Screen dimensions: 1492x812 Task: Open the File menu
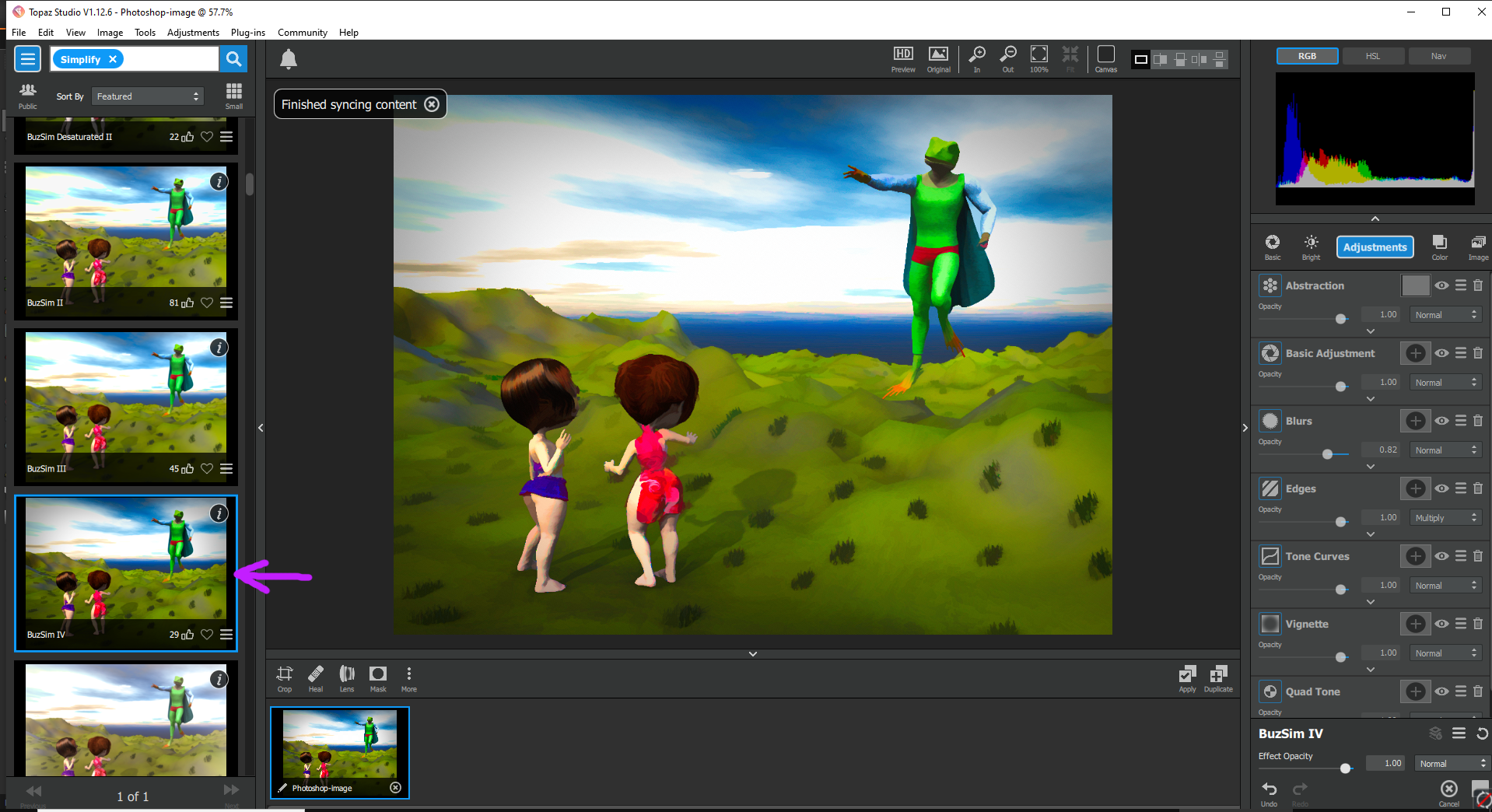point(19,33)
